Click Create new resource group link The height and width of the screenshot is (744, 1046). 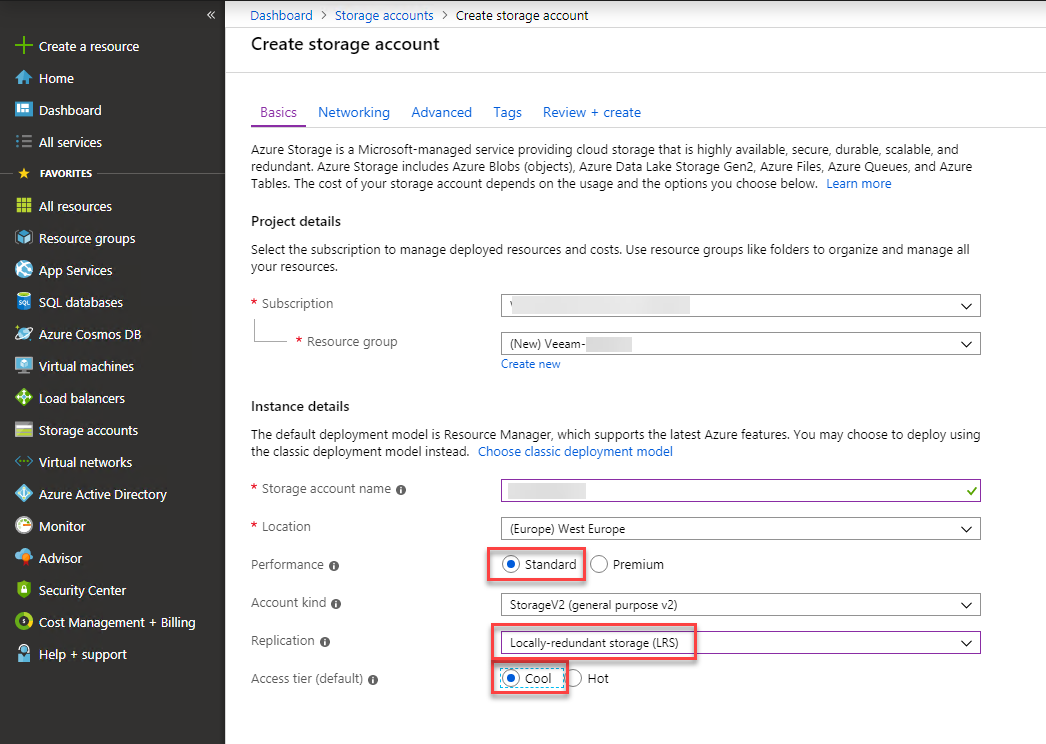coord(530,364)
